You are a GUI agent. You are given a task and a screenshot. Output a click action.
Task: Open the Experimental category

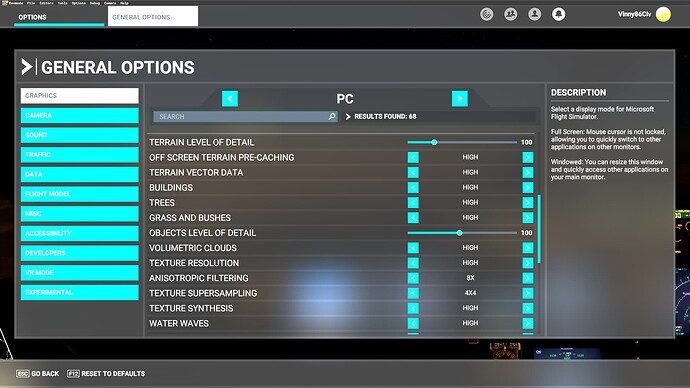click(80, 293)
